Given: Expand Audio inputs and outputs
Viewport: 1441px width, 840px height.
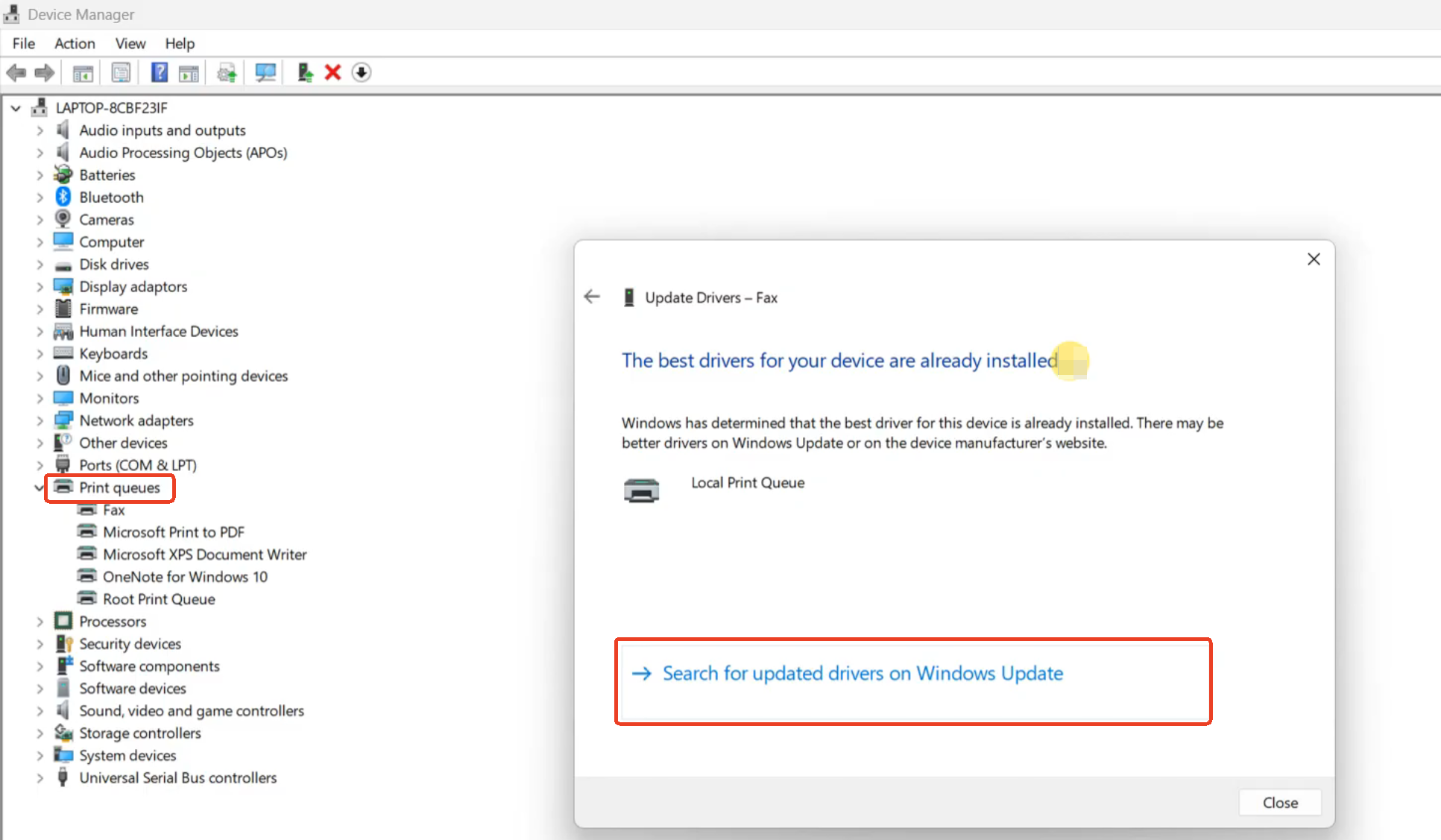Looking at the screenshot, I should click(40, 130).
